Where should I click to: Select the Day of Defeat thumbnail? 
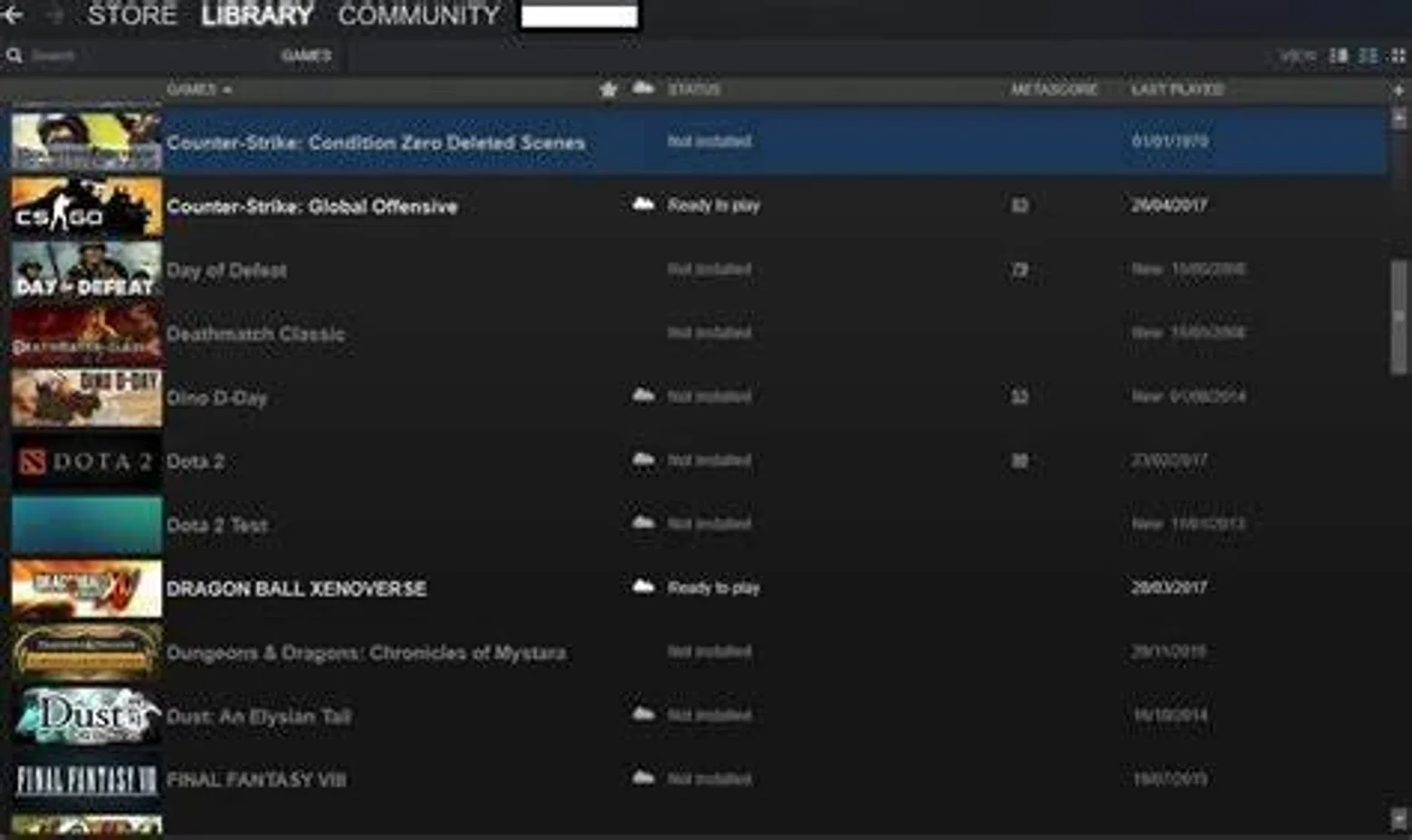[87, 270]
